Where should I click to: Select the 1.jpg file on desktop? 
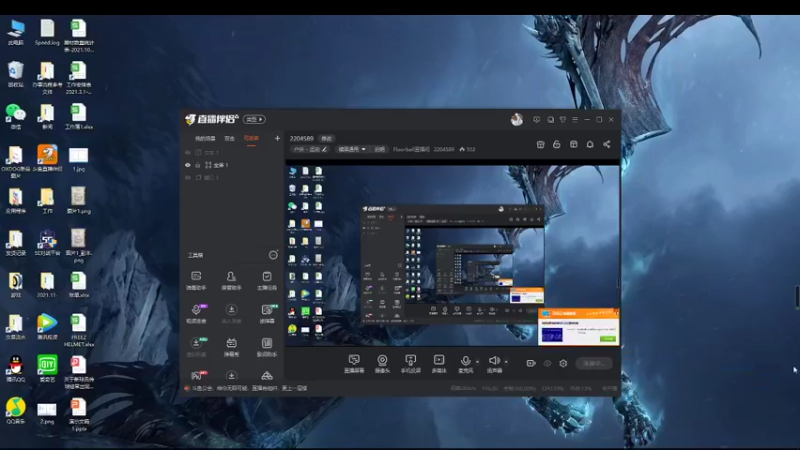(x=79, y=159)
